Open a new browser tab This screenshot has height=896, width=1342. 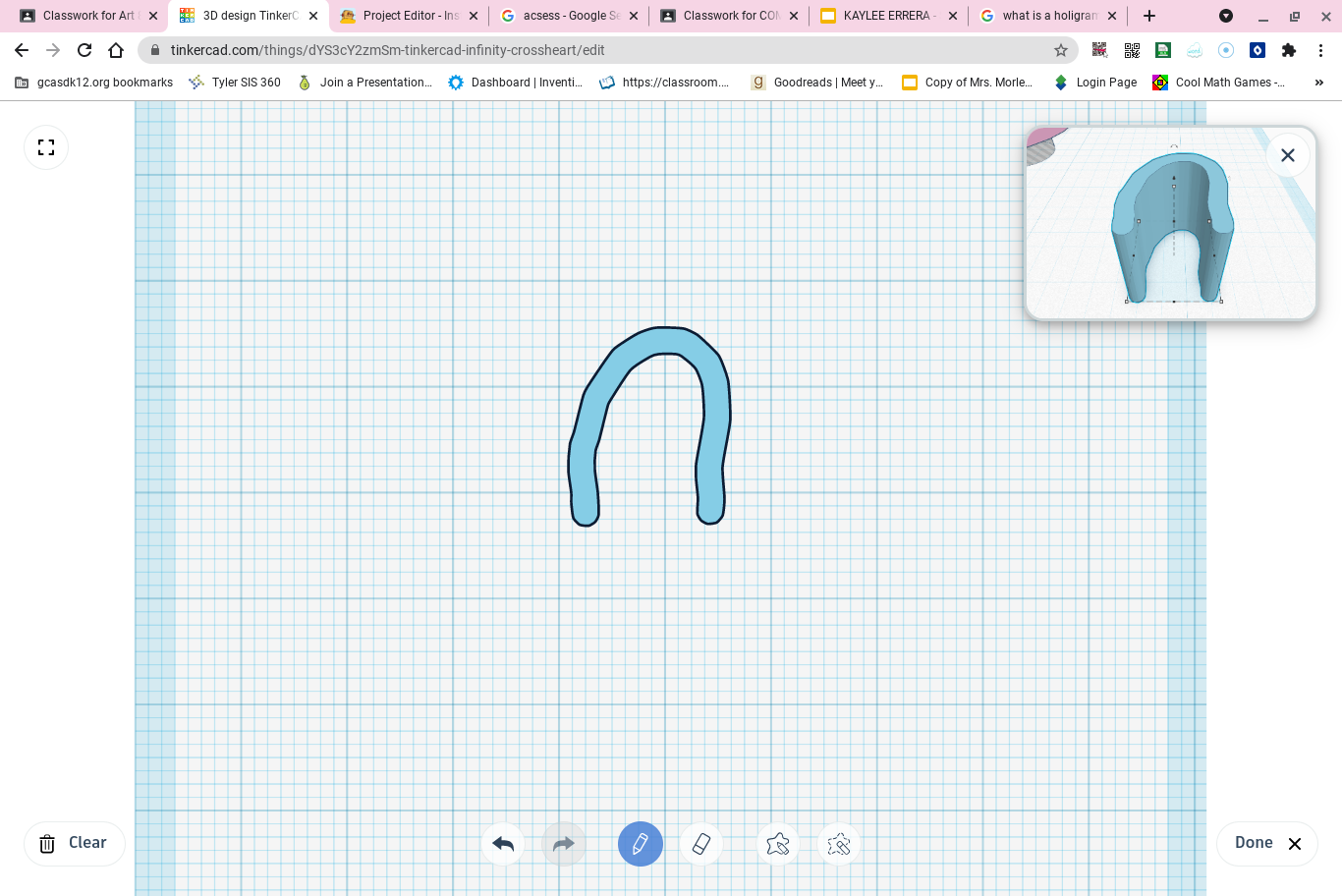pyautogui.click(x=1149, y=16)
